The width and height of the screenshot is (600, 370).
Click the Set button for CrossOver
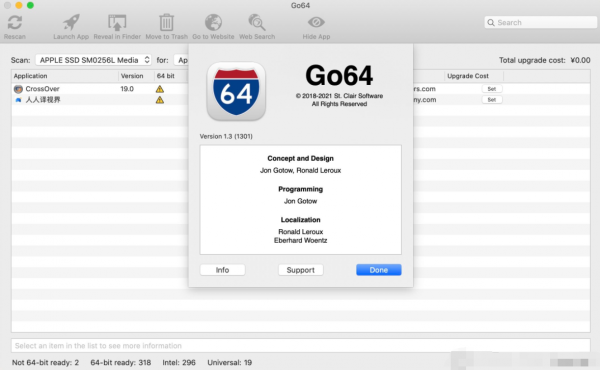[492, 89]
